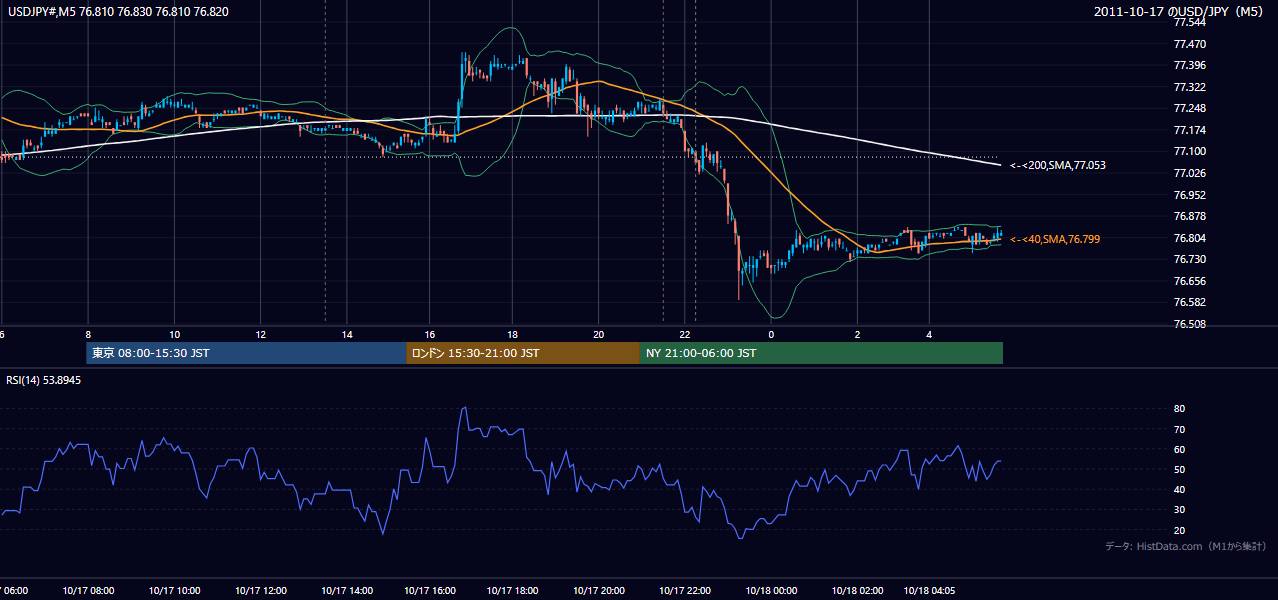Click the 10/17 16:00 date label
The image size is (1278, 600).
pos(430,591)
